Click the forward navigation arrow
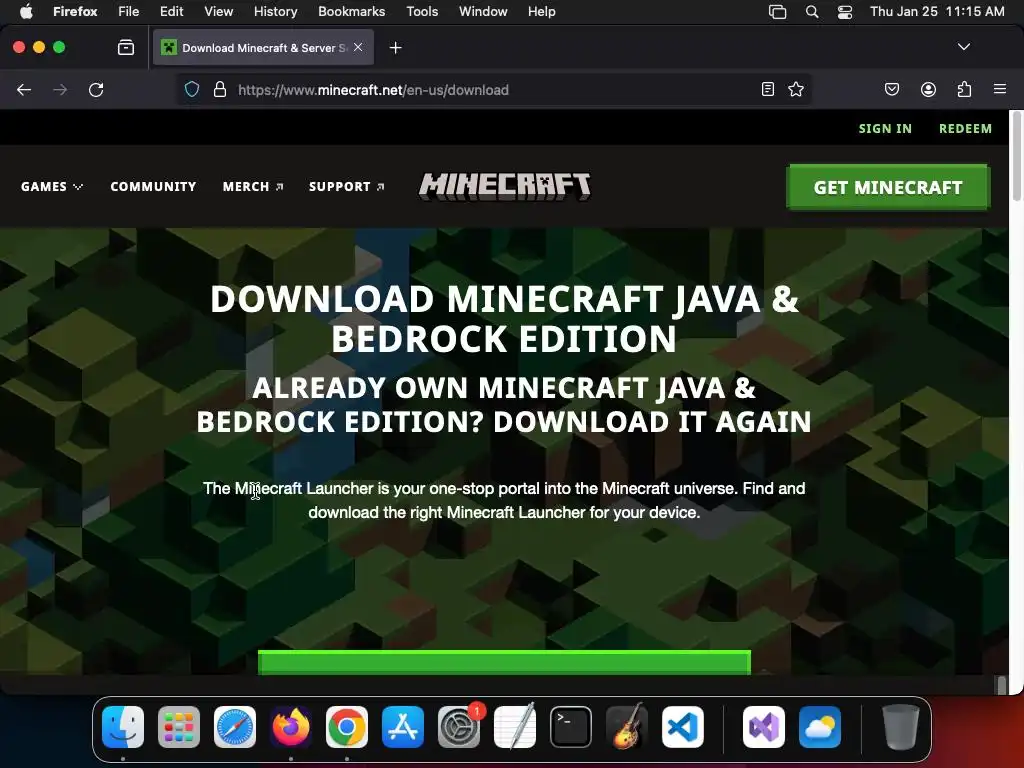This screenshot has width=1024, height=768. (60, 89)
